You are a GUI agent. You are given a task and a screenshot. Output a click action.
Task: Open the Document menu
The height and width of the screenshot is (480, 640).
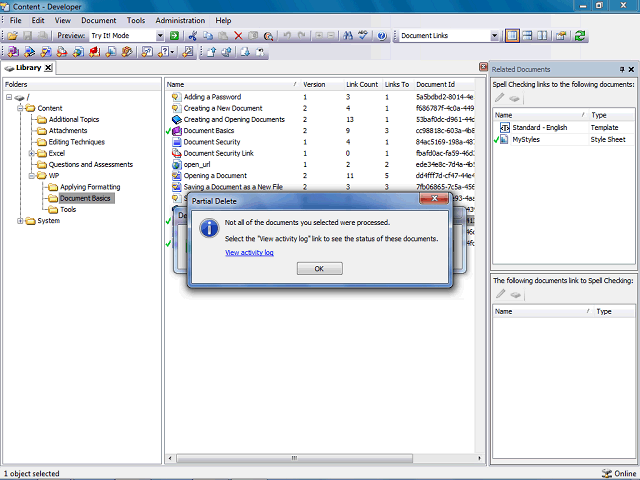98,20
